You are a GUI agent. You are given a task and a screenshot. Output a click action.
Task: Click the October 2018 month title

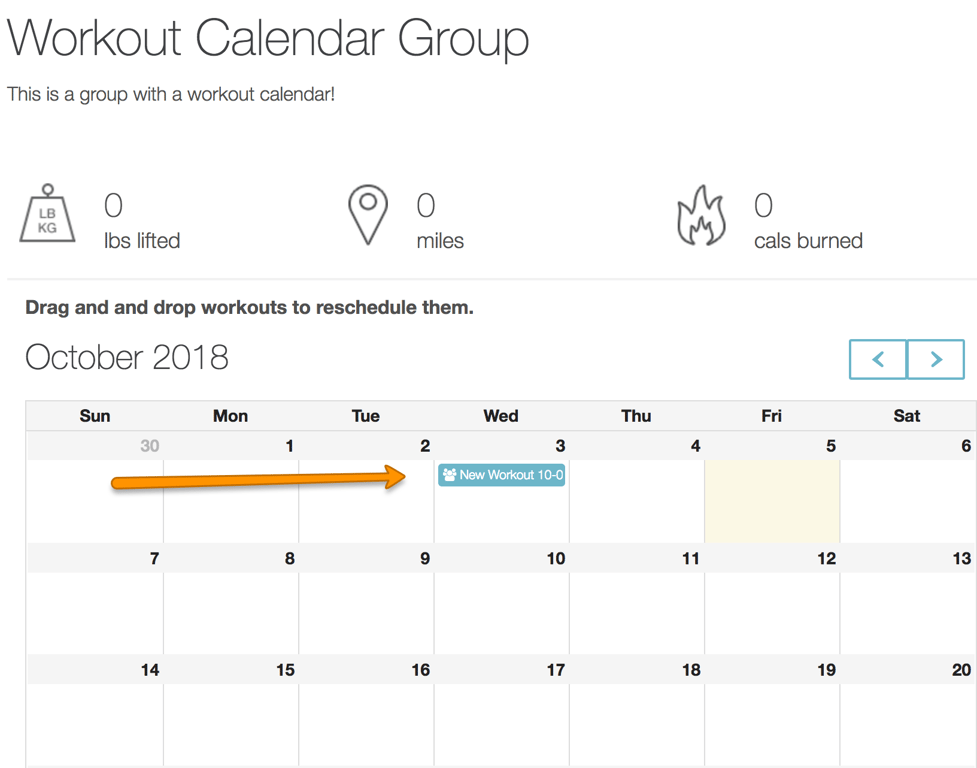click(127, 357)
